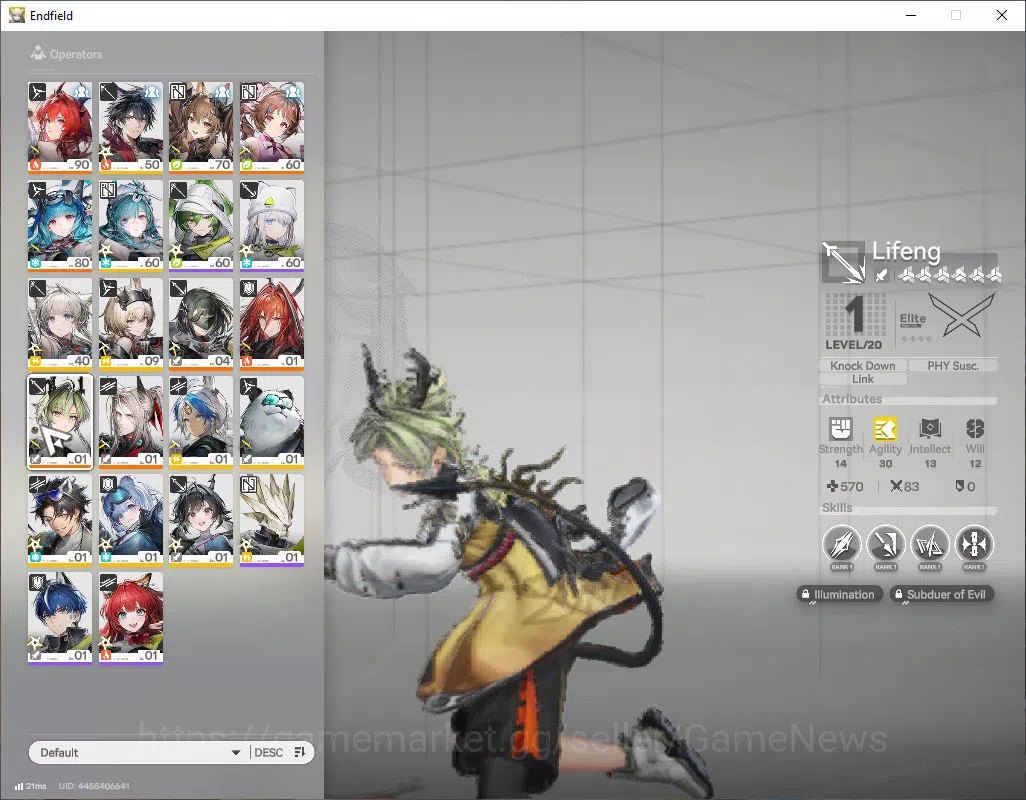Screen dimensions: 1026x800
Task: Open the locked Subduer of Evil talent
Action: click(942, 595)
